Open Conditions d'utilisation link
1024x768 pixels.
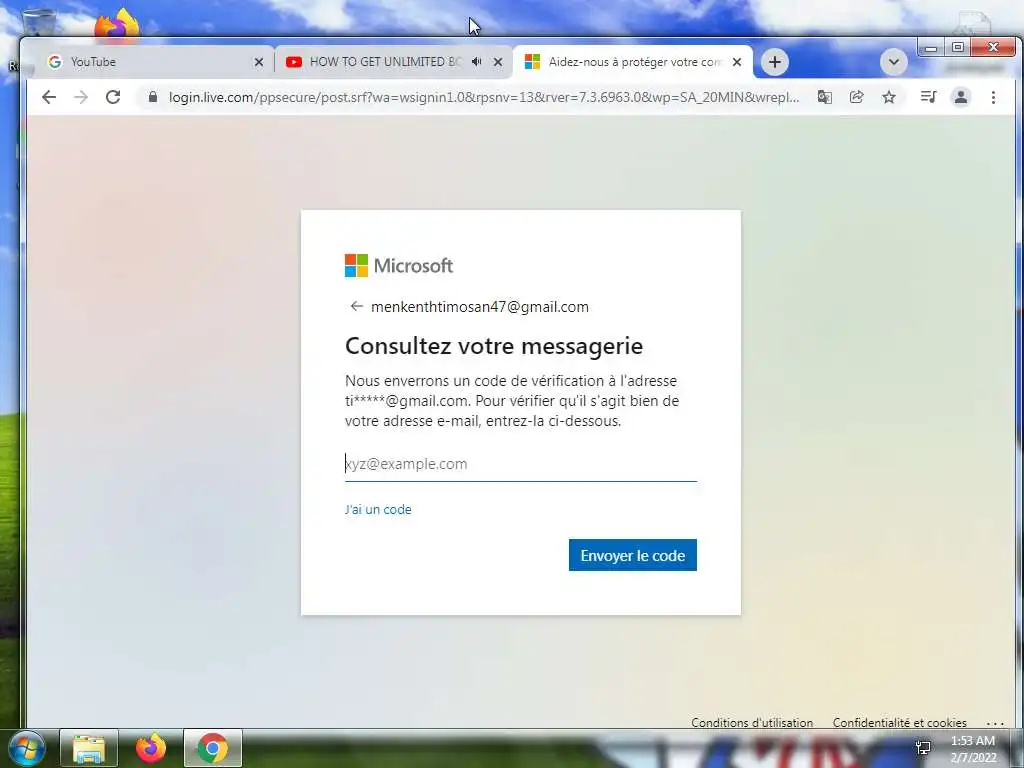tap(752, 722)
